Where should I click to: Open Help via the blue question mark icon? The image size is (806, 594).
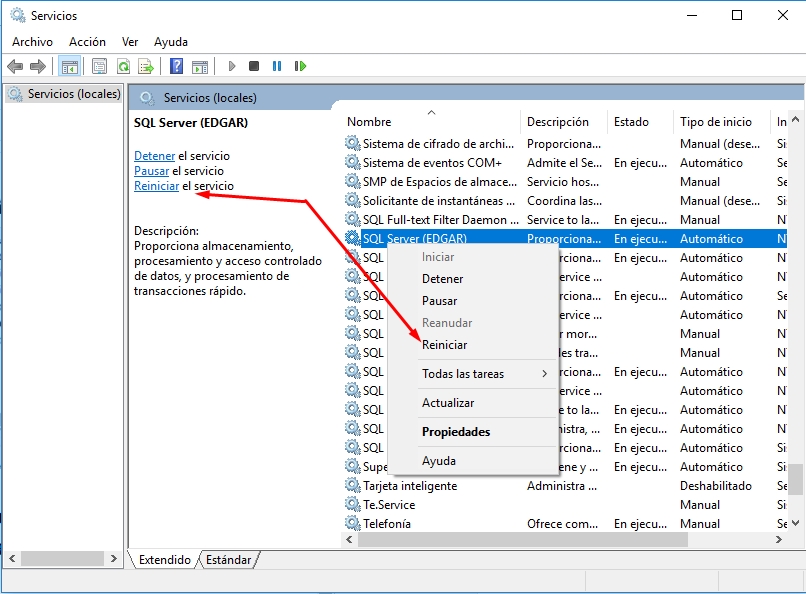coord(176,66)
